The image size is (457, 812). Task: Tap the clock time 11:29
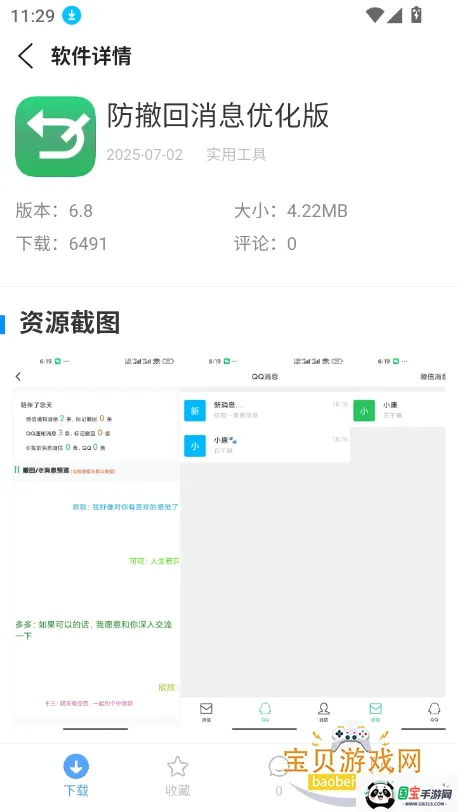(33, 16)
